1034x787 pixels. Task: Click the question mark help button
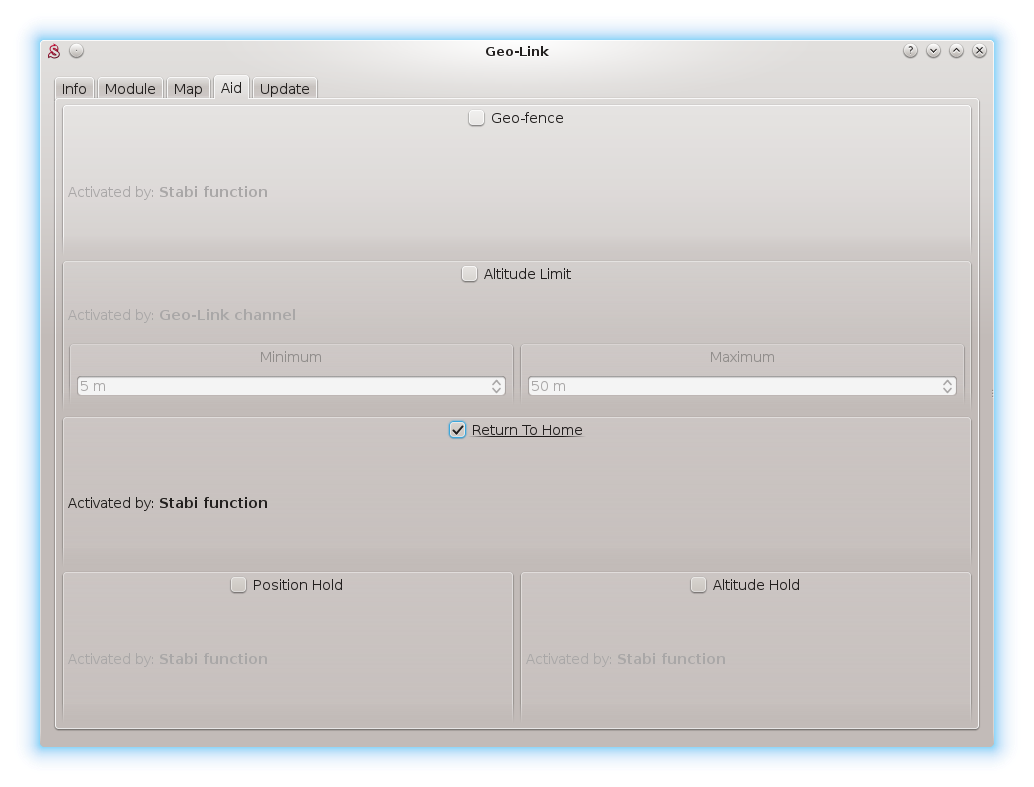910,51
